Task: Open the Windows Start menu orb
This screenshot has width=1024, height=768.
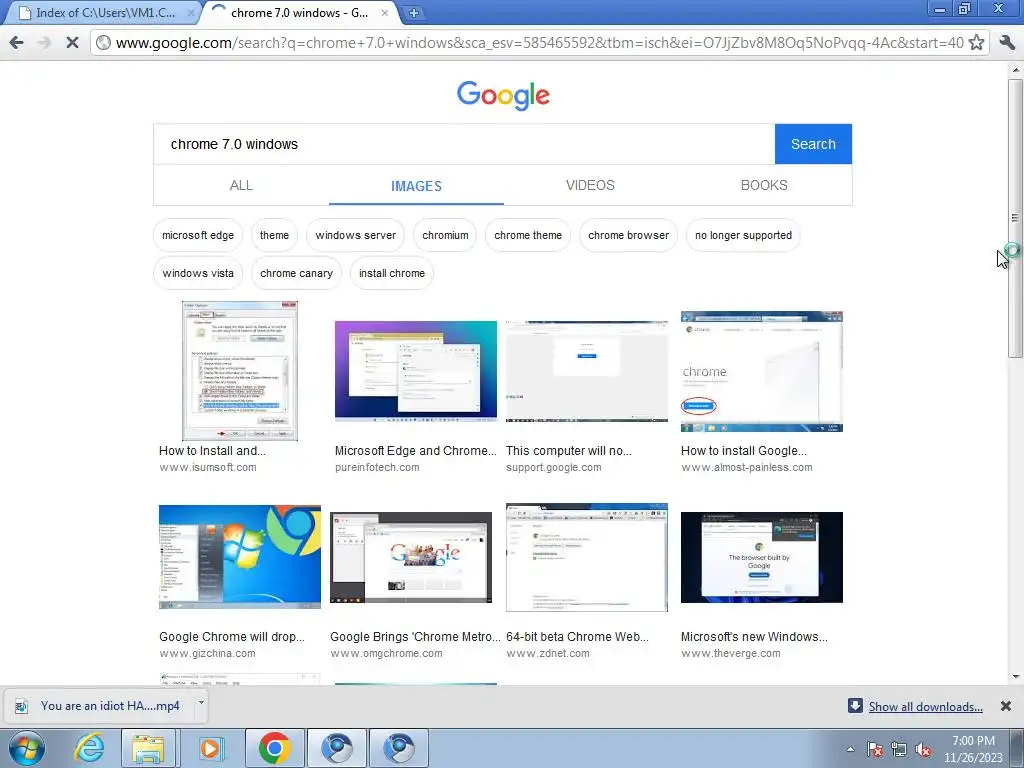Action: (27, 748)
